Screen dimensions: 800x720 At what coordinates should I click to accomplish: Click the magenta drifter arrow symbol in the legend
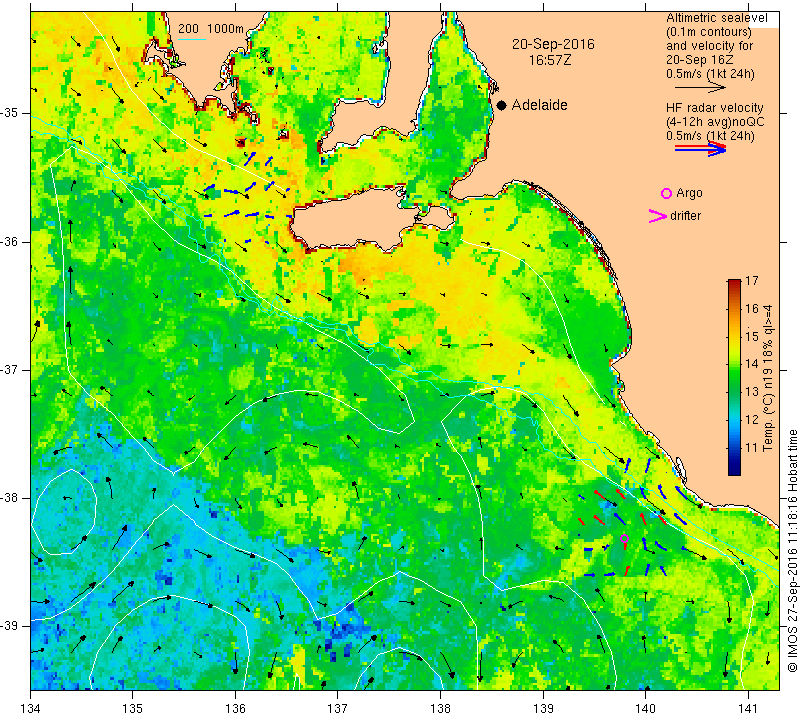coord(657,216)
